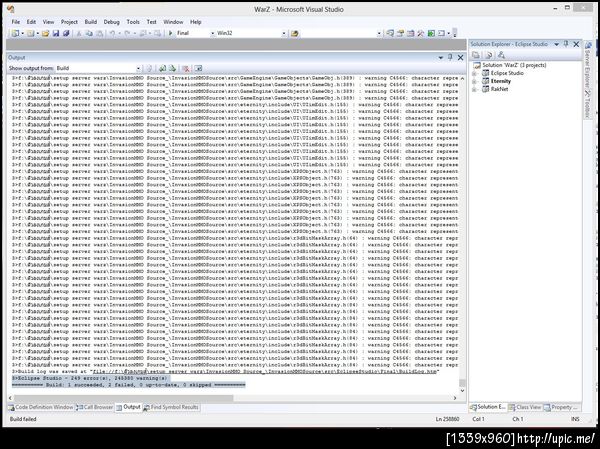This screenshot has height=449, width=600.
Task: Open the View menu
Action: pos(48,22)
